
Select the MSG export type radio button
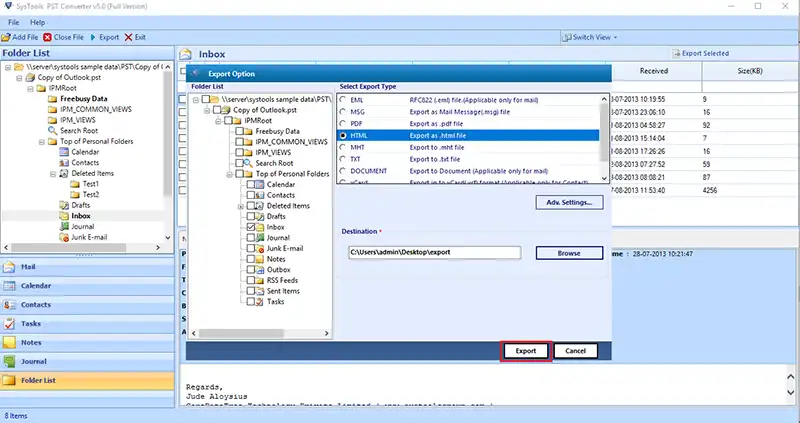[x=343, y=112]
